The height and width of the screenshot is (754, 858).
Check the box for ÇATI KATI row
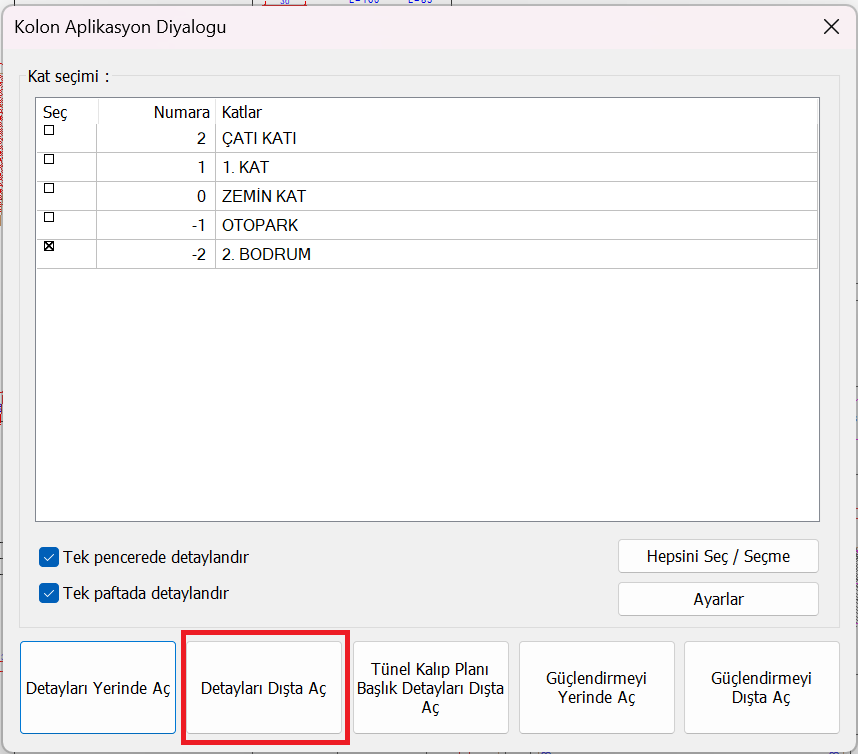(x=49, y=130)
